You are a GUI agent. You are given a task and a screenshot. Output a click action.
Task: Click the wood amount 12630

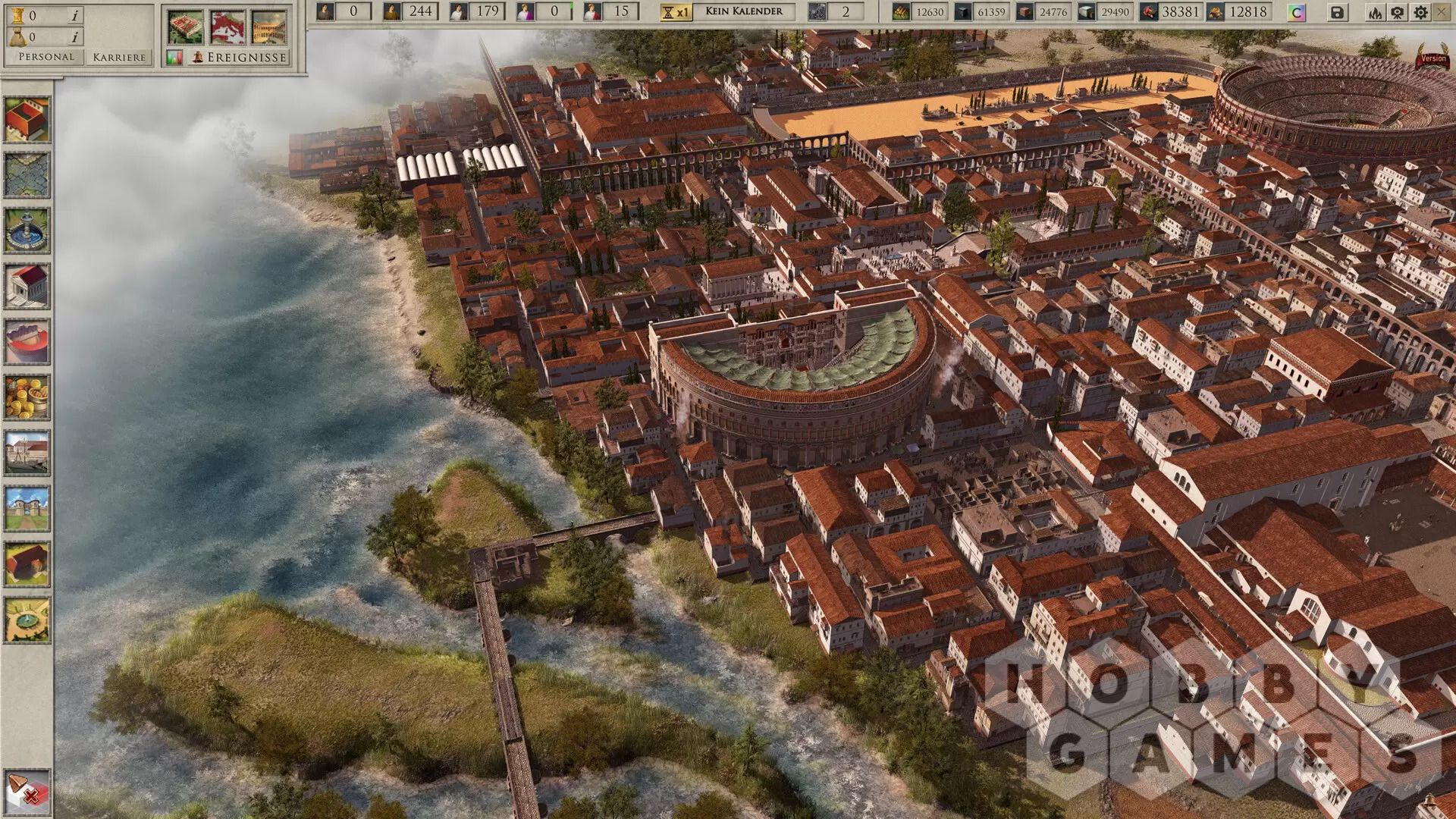click(930, 11)
